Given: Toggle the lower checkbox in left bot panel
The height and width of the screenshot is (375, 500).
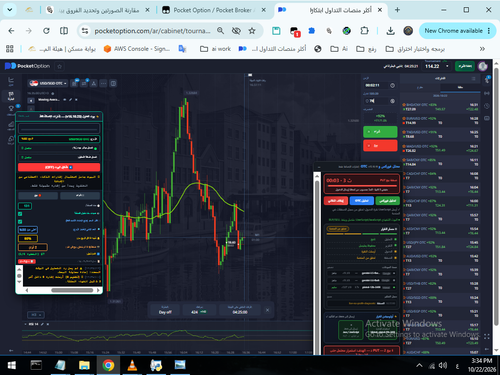Looking at the screenshot, I should (x=20, y=222).
